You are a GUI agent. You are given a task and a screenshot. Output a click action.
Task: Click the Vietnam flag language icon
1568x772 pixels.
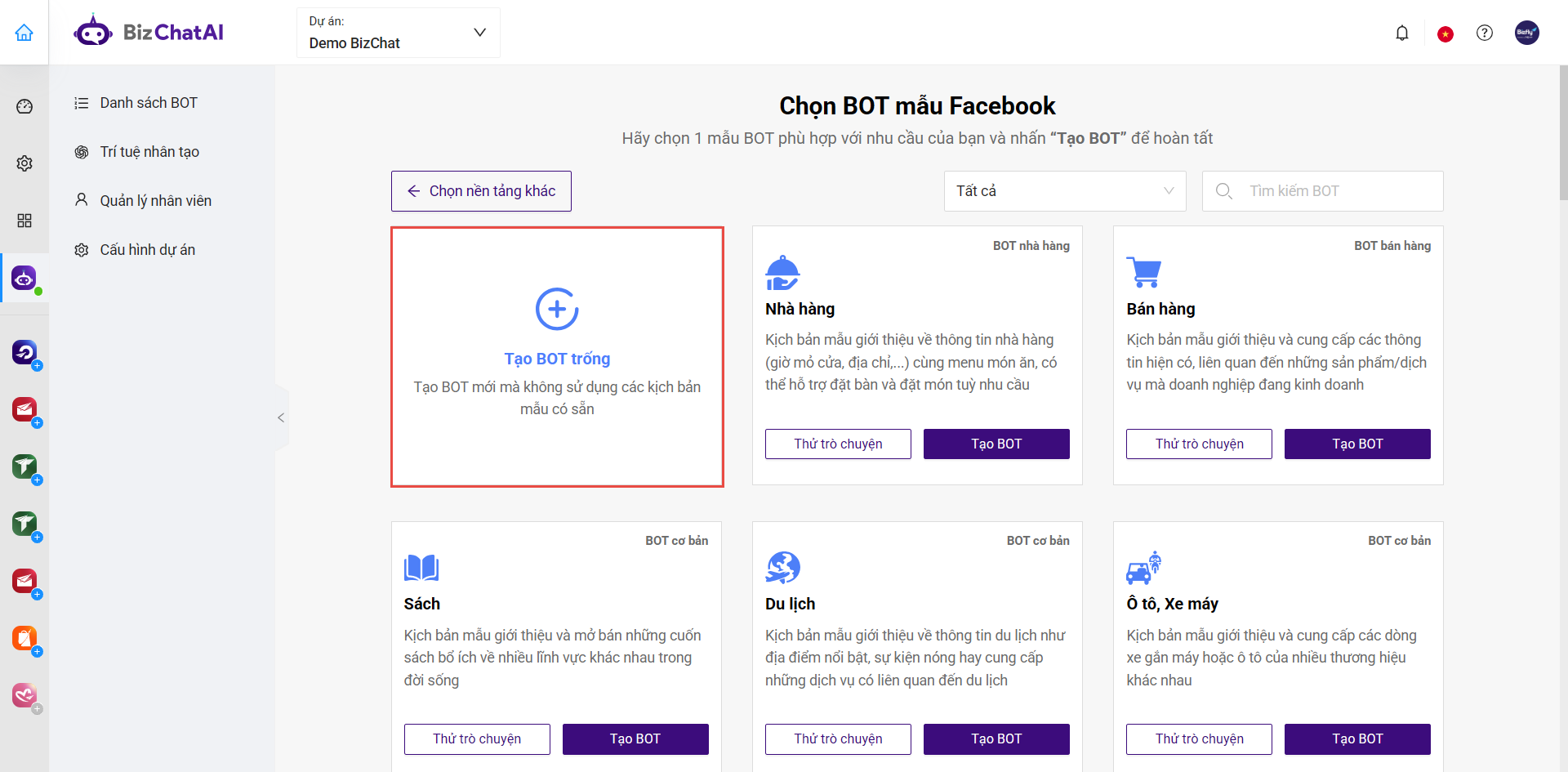tap(1445, 33)
